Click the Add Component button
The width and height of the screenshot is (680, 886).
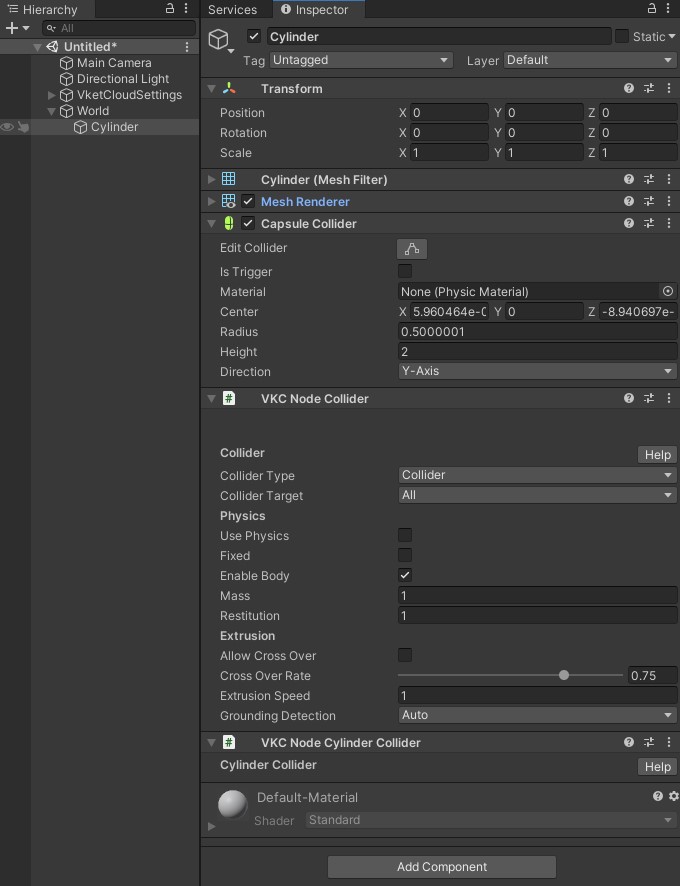[x=441, y=867]
